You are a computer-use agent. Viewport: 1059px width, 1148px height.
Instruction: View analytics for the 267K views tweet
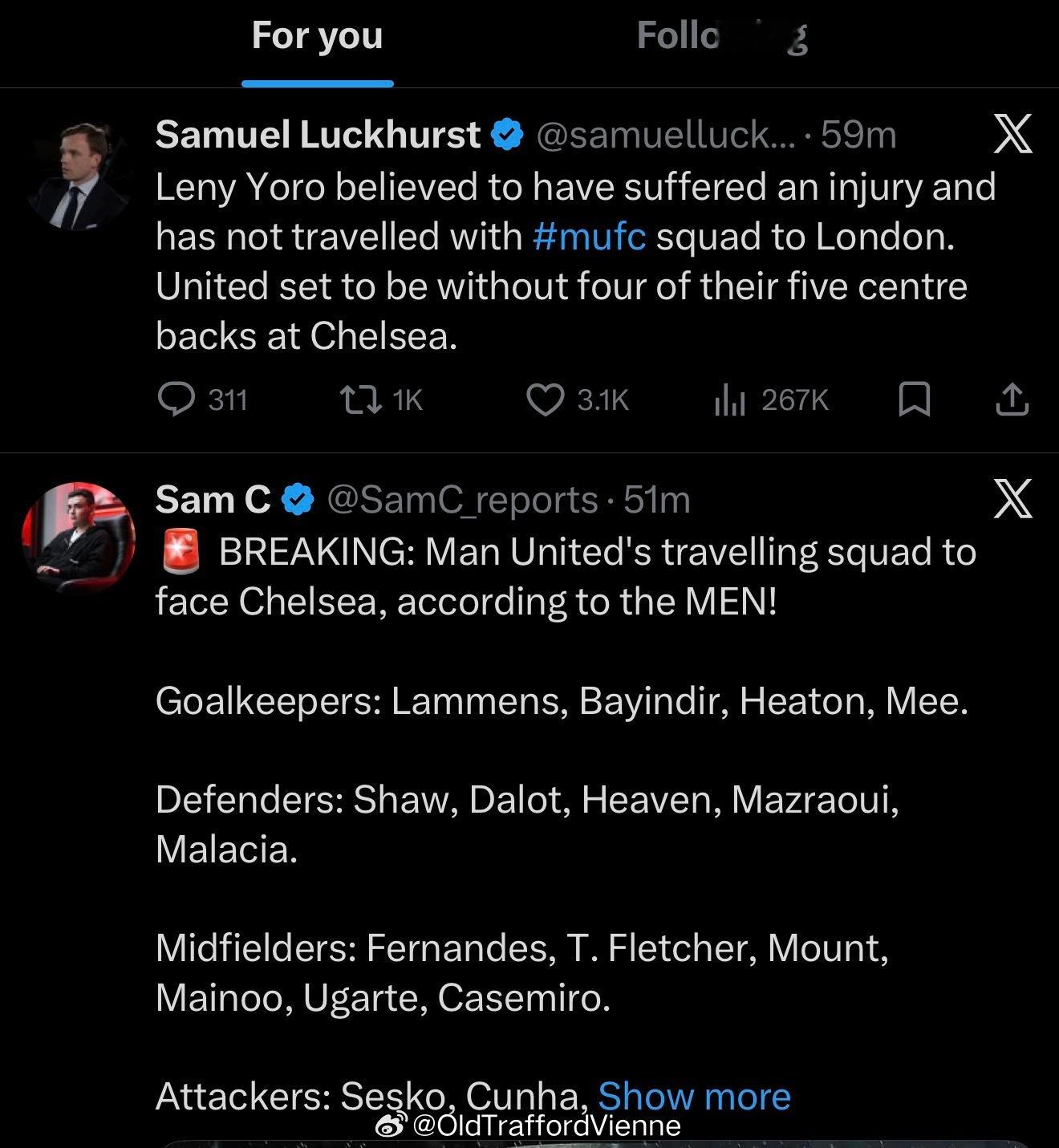point(730,399)
